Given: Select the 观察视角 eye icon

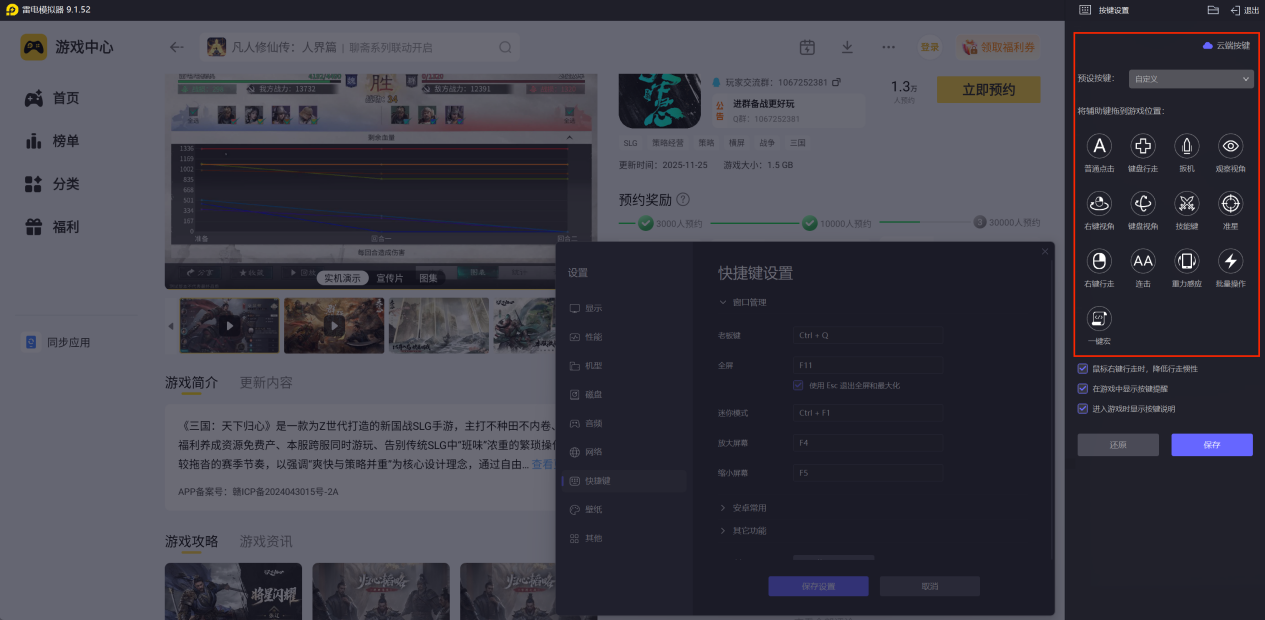Looking at the screenshot, I should tap(1230, 147).
